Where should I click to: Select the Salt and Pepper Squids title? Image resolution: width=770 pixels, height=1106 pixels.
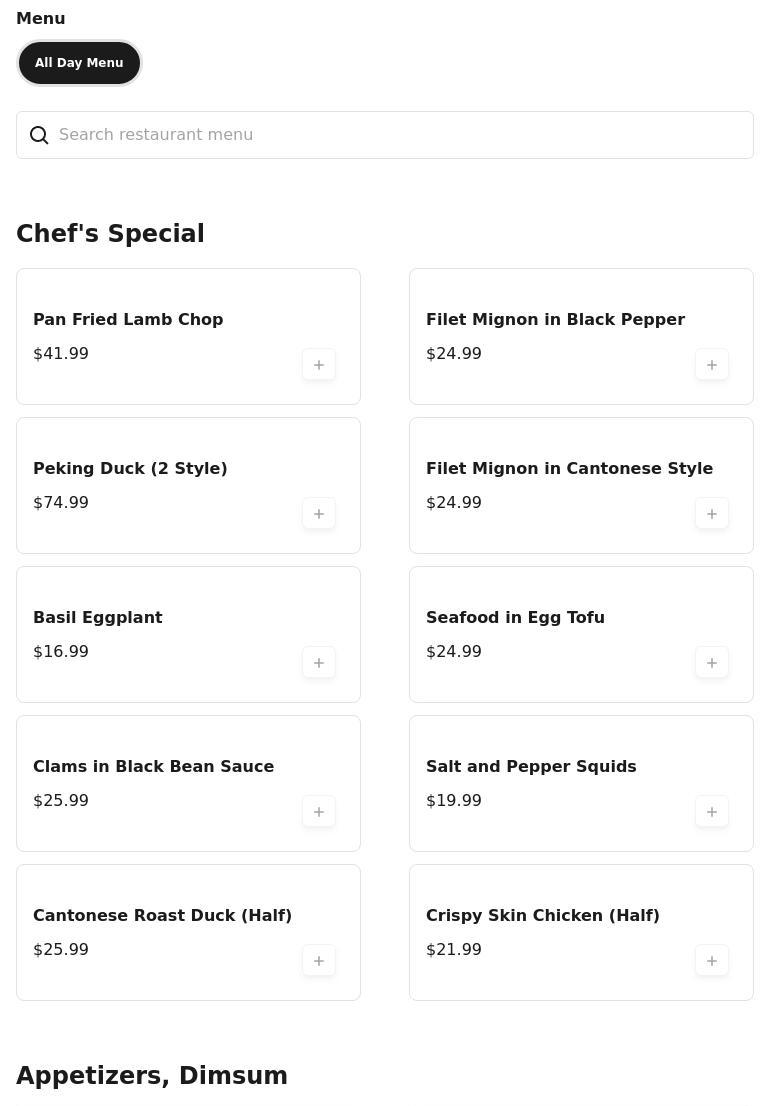531,767
